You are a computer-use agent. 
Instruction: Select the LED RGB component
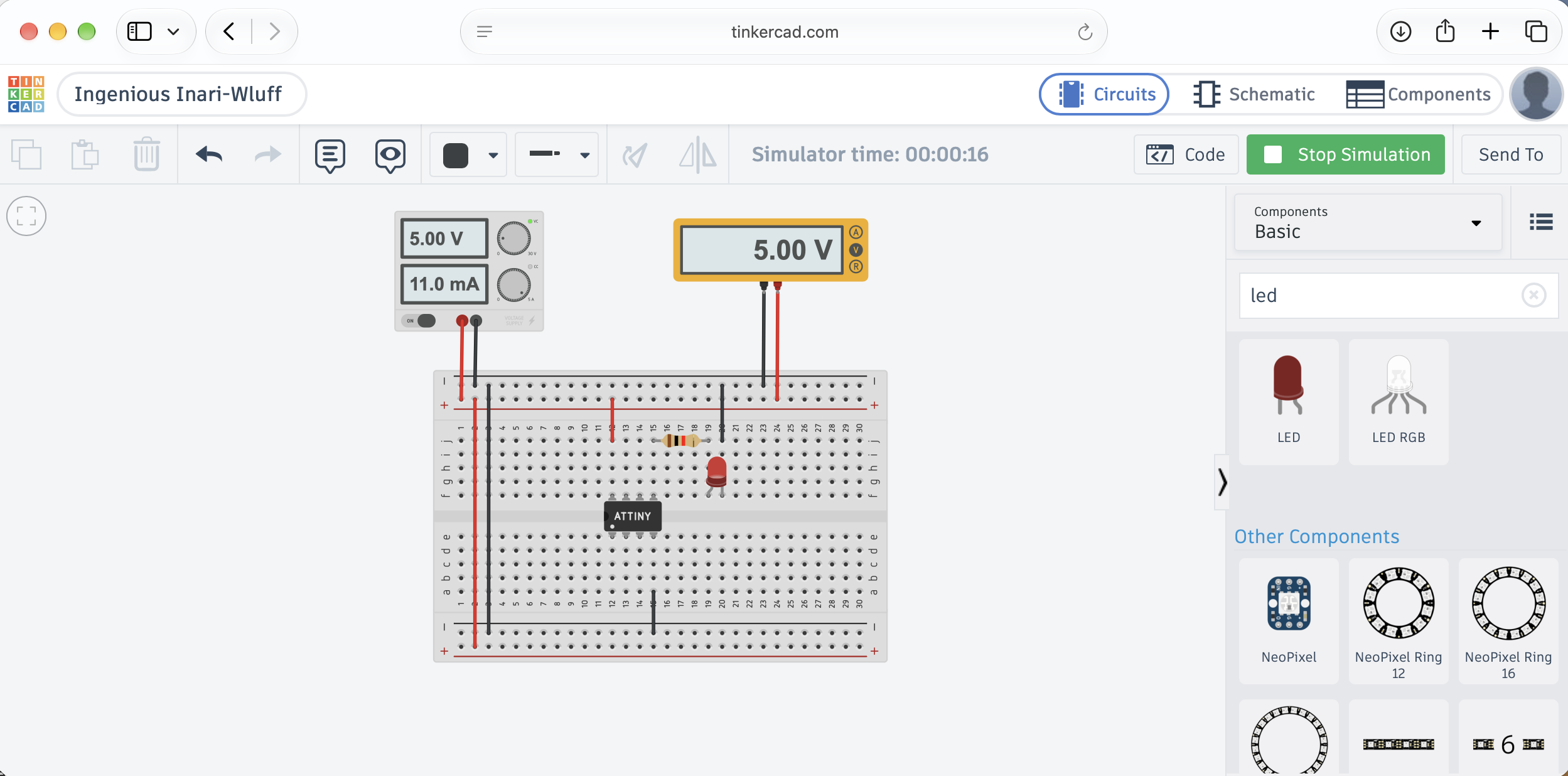pos(1399,402)
